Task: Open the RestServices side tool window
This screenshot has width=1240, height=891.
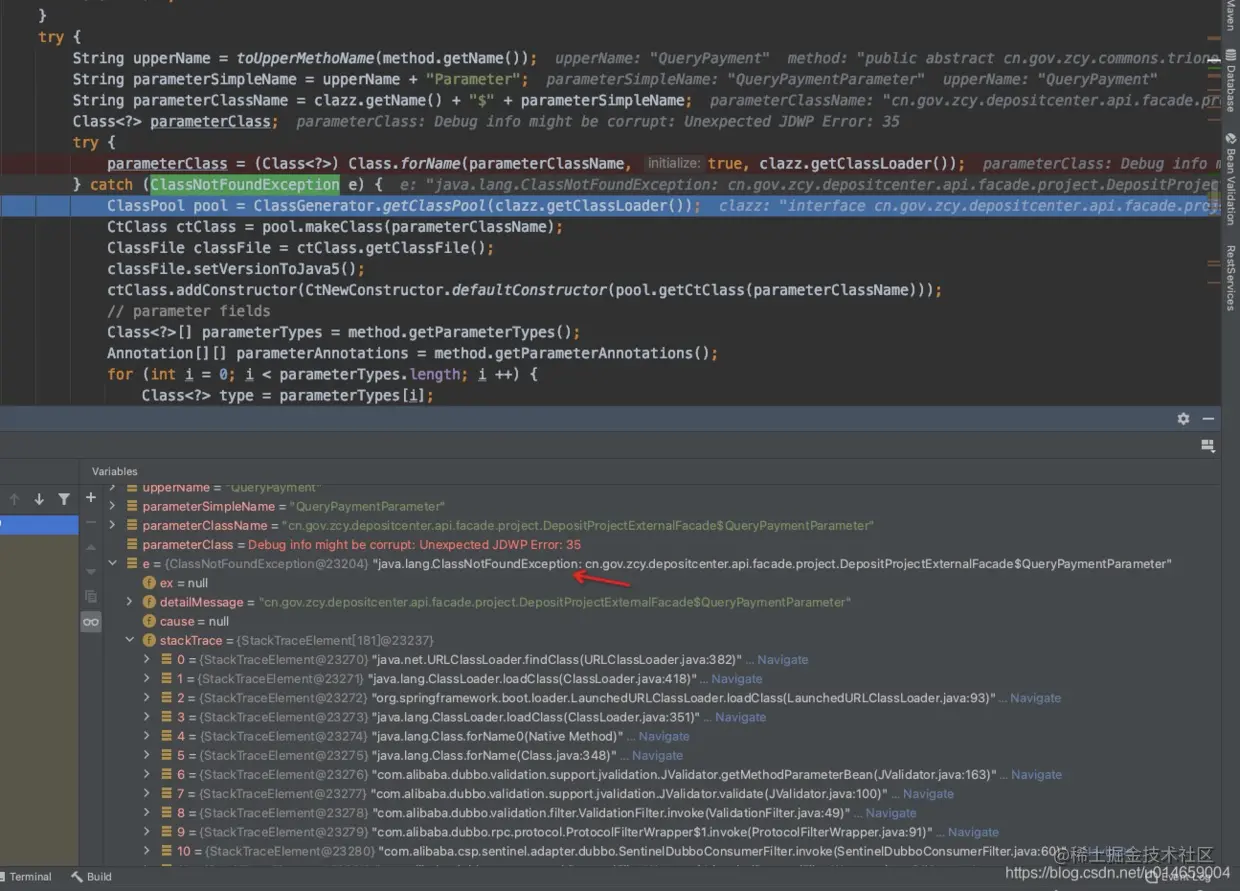Action: click(1231, 278)
